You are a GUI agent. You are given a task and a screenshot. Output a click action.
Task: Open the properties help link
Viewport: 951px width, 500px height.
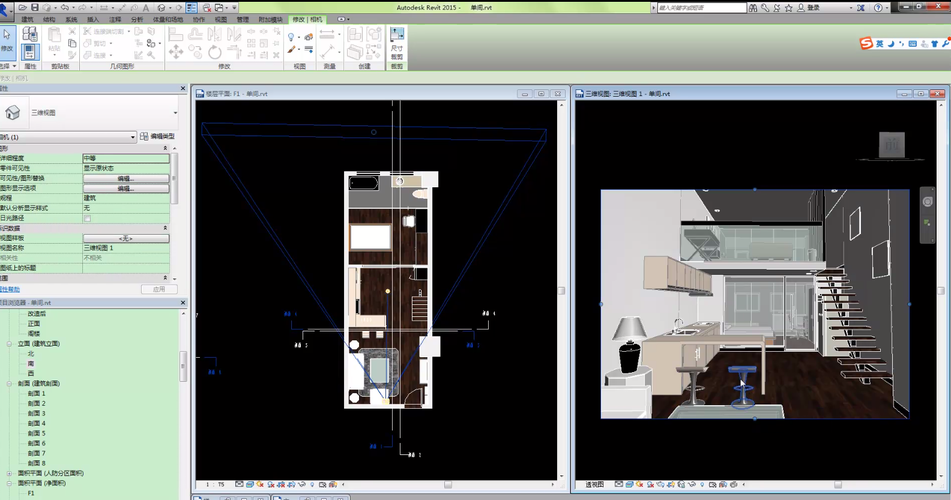[x=10, y=289]
